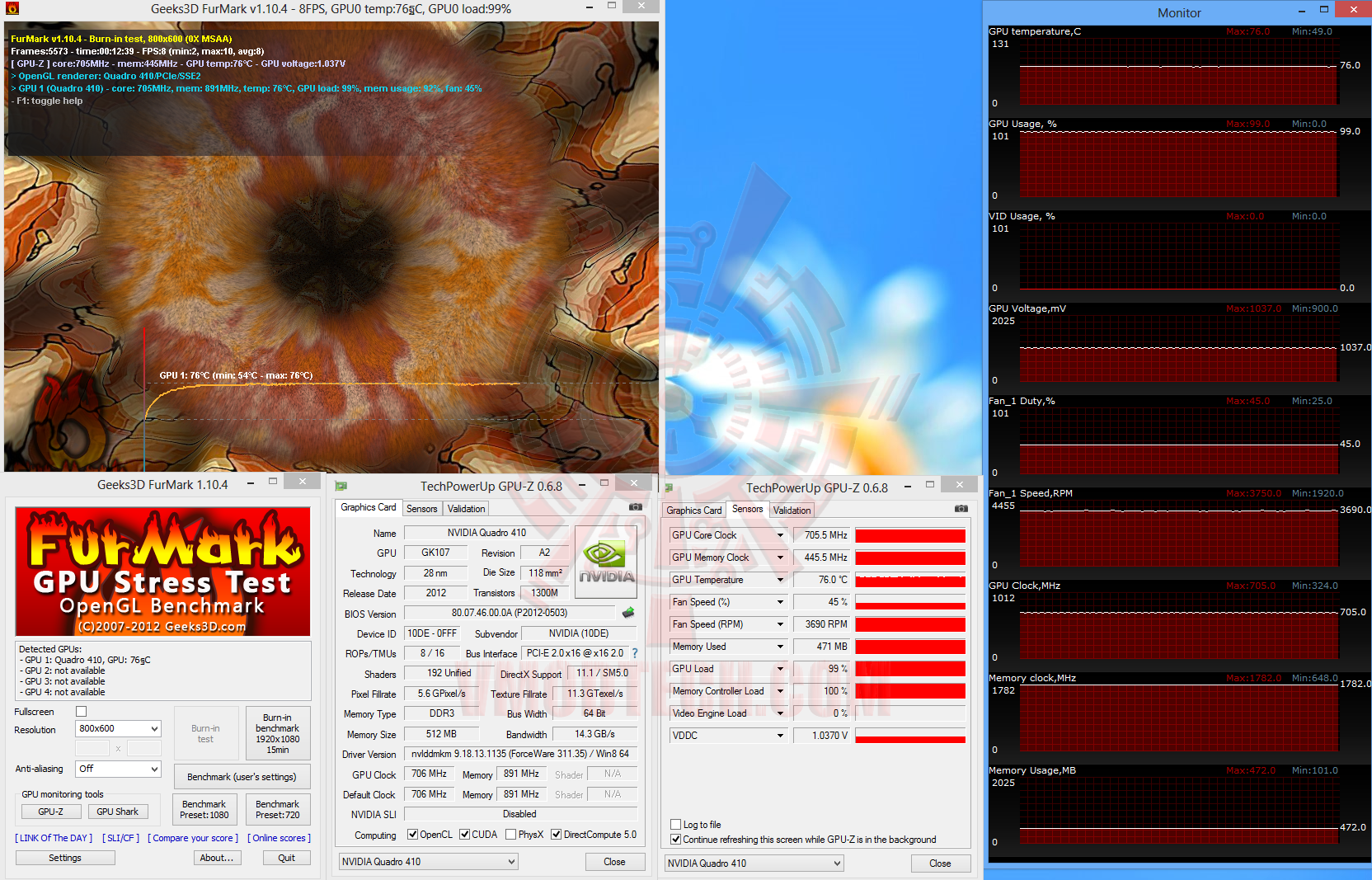Image resolution: width=1372 pixels, height=880 pixels.
Task: Open the Online scores link
Action: coord(280,838)
